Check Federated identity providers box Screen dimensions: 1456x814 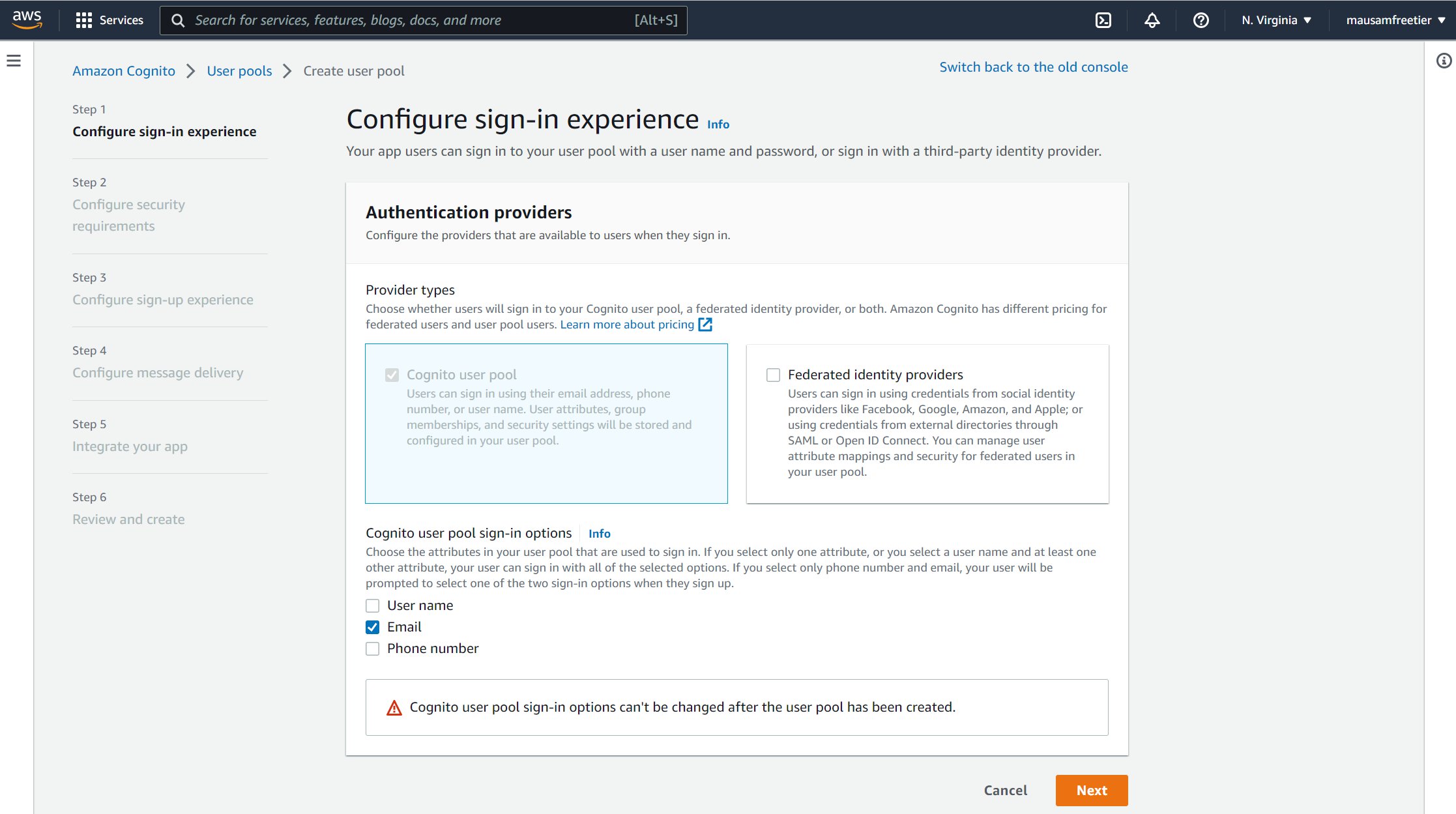click(773, 375)
